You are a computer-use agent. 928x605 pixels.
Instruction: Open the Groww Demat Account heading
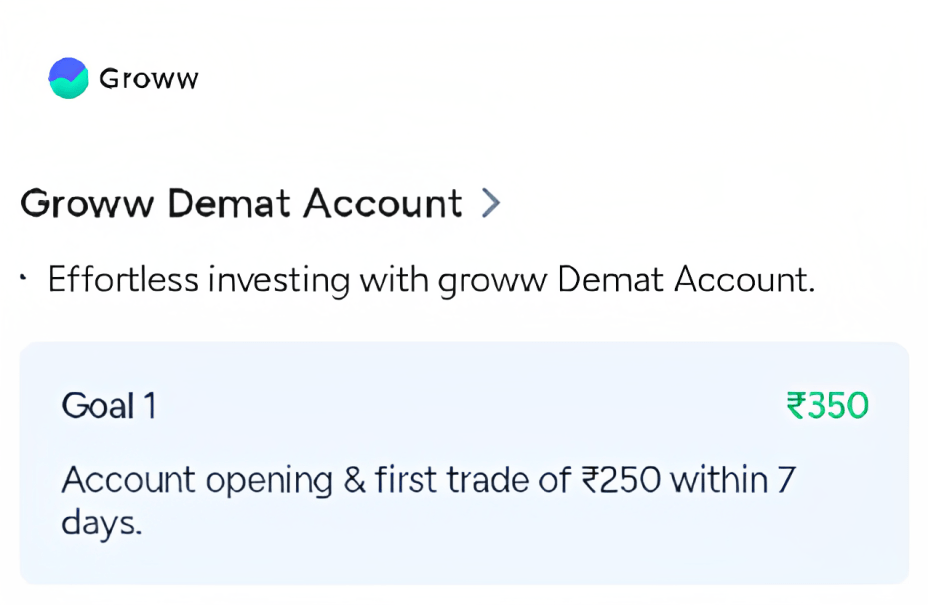click(241, 203)
